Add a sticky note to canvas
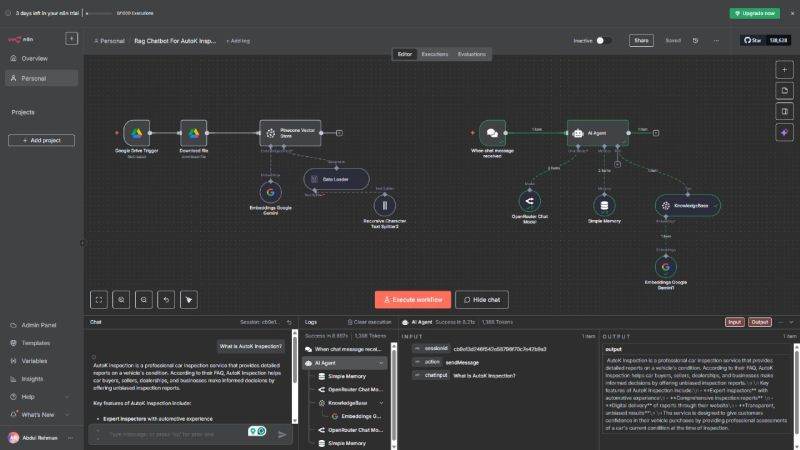 pyautogui.click(x=784, y=90)
